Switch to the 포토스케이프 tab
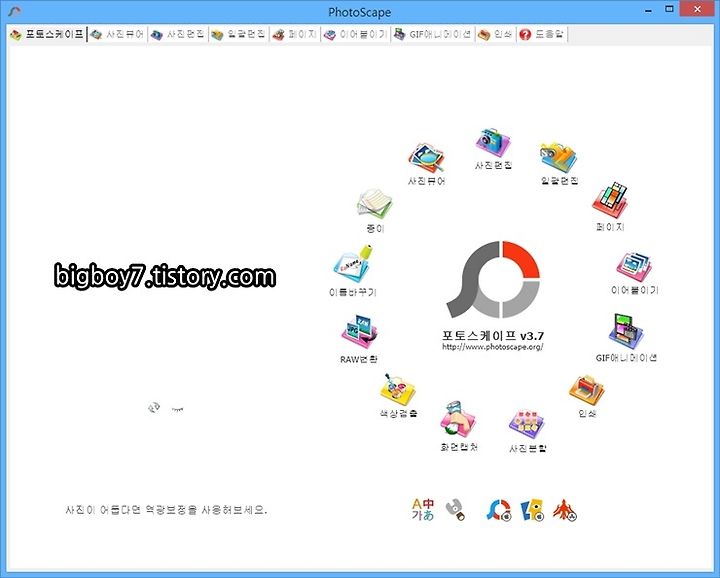720x578 pixels. [x=47, y=34]
